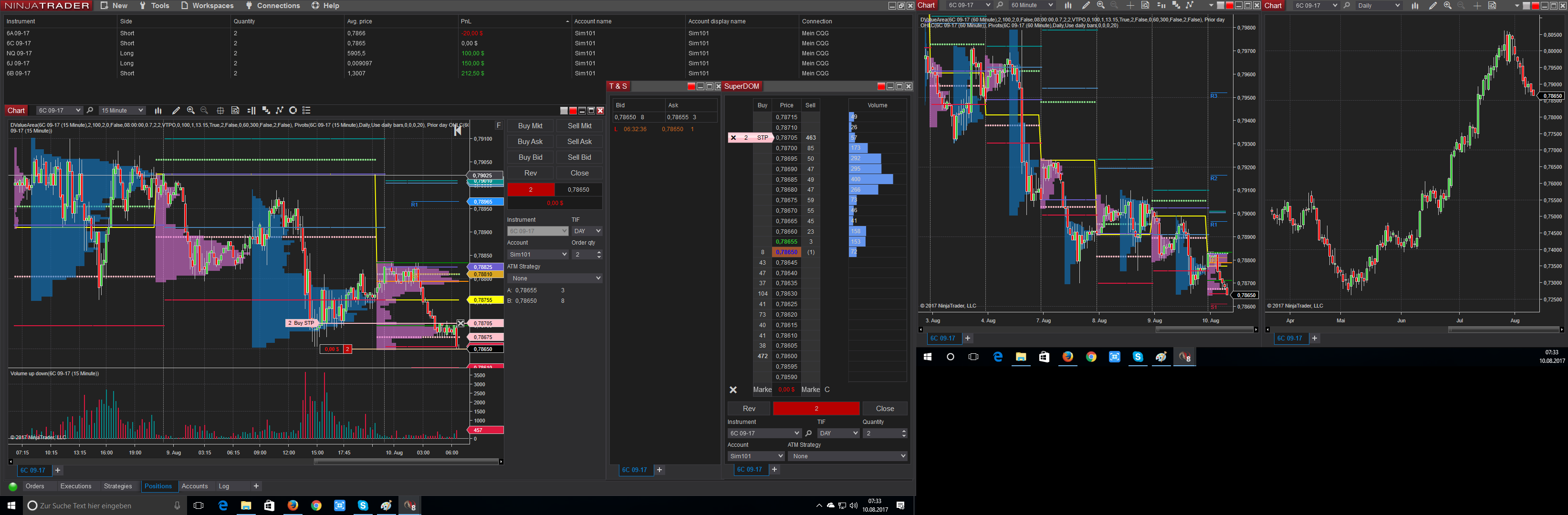Open the Connections menu
The height and width of the screenshot is (515, 1568).
click(272, 5)
